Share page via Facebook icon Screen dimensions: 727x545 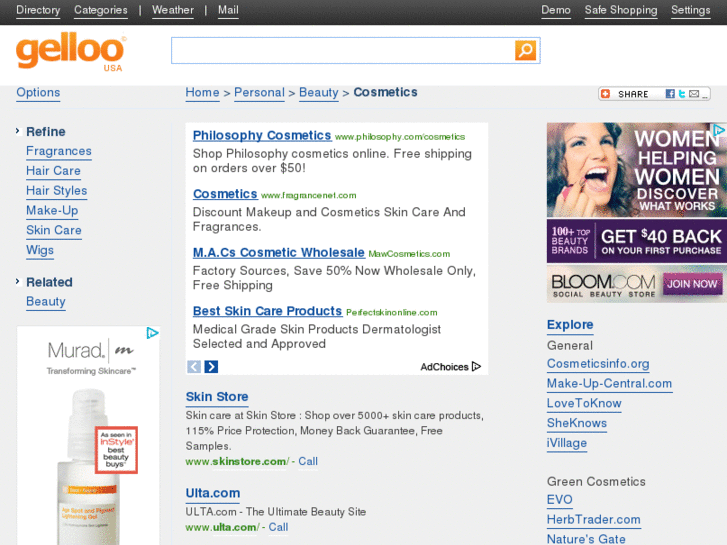coord(670,94)
